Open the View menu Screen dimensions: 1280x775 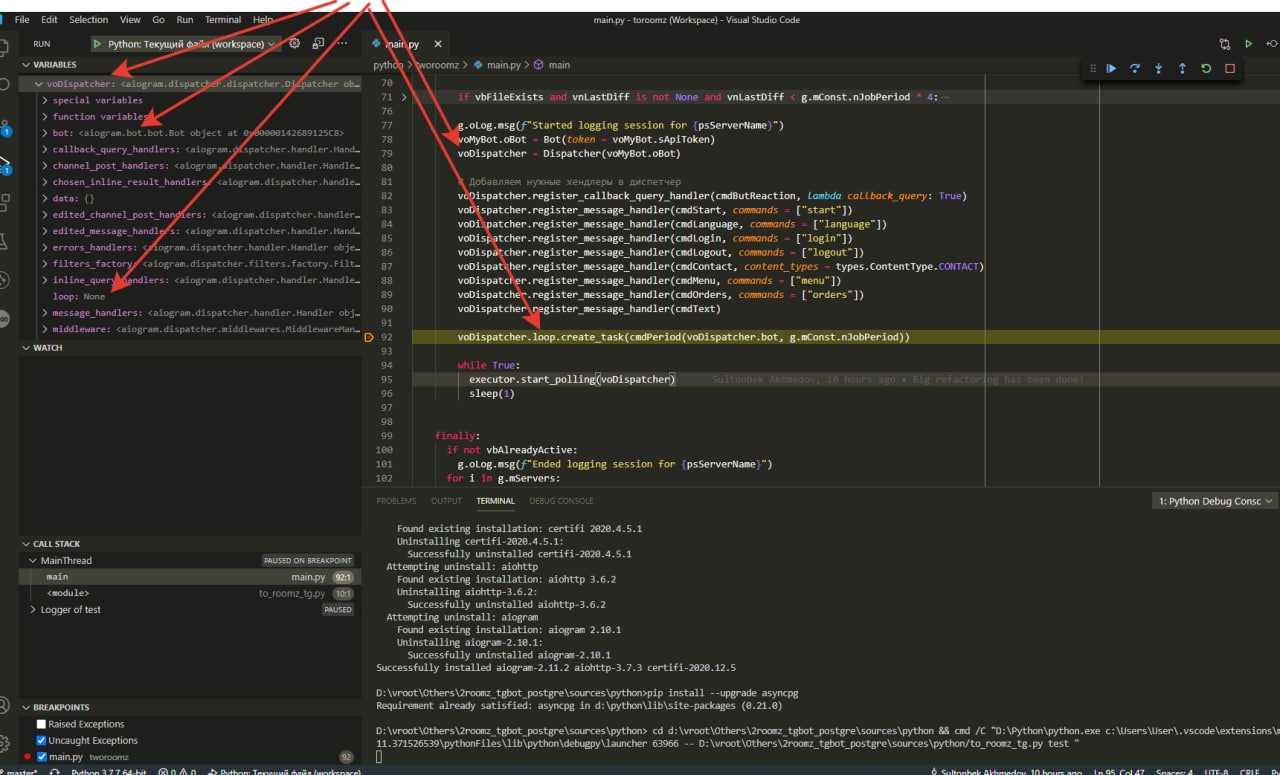tap(130, 20)
